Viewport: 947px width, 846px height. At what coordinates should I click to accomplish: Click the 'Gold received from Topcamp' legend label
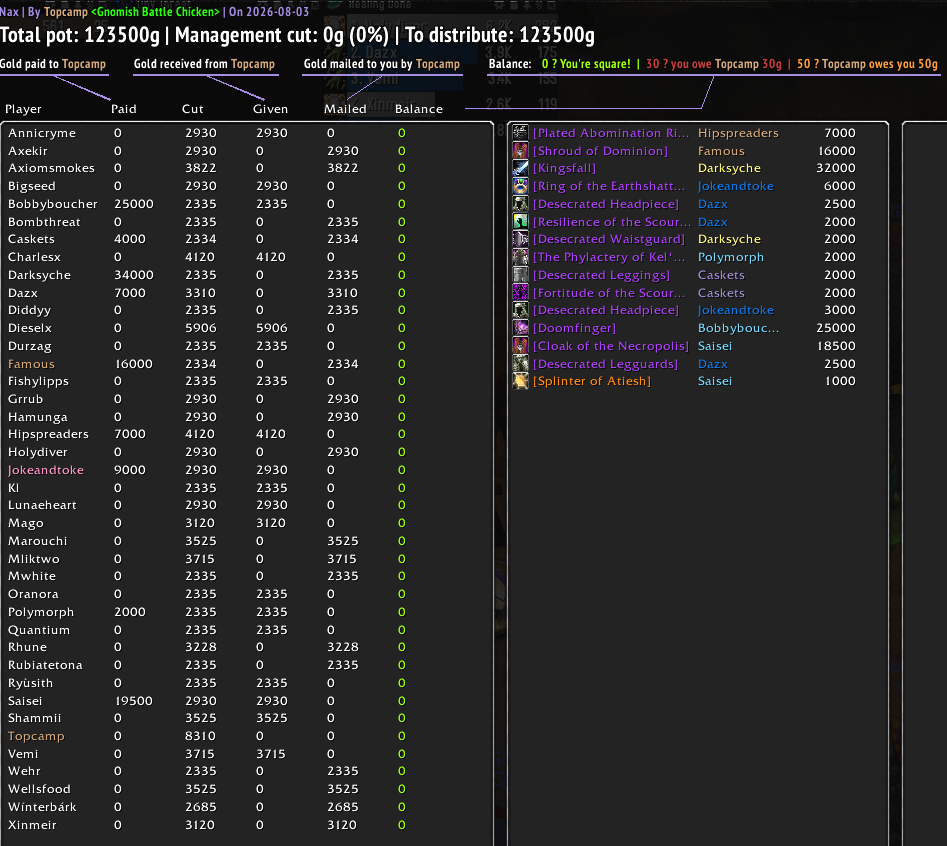(204, 64)
